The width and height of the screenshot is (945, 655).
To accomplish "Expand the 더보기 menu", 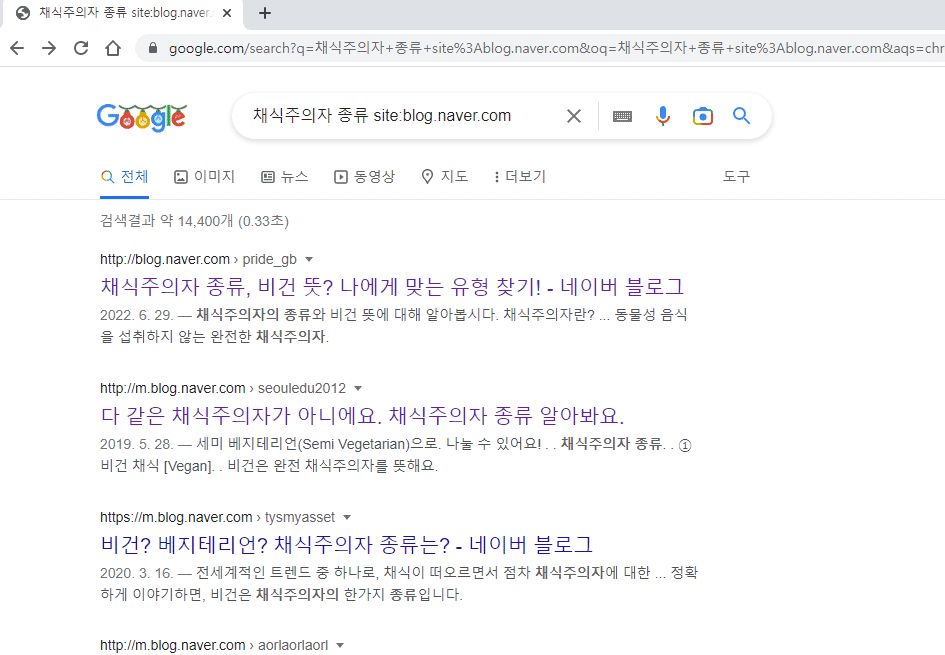I will point(520,177).
